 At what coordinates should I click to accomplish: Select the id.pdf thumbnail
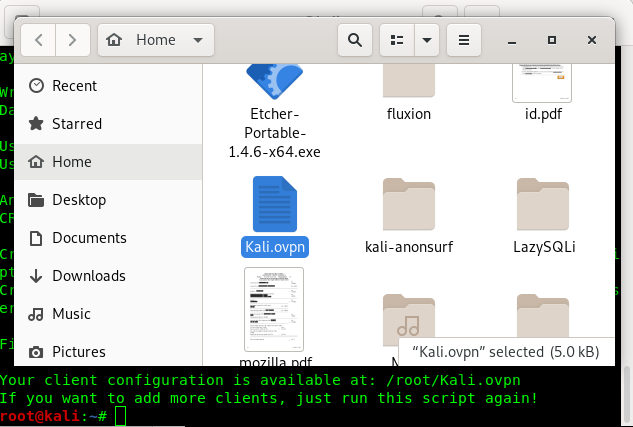[542, 83]
